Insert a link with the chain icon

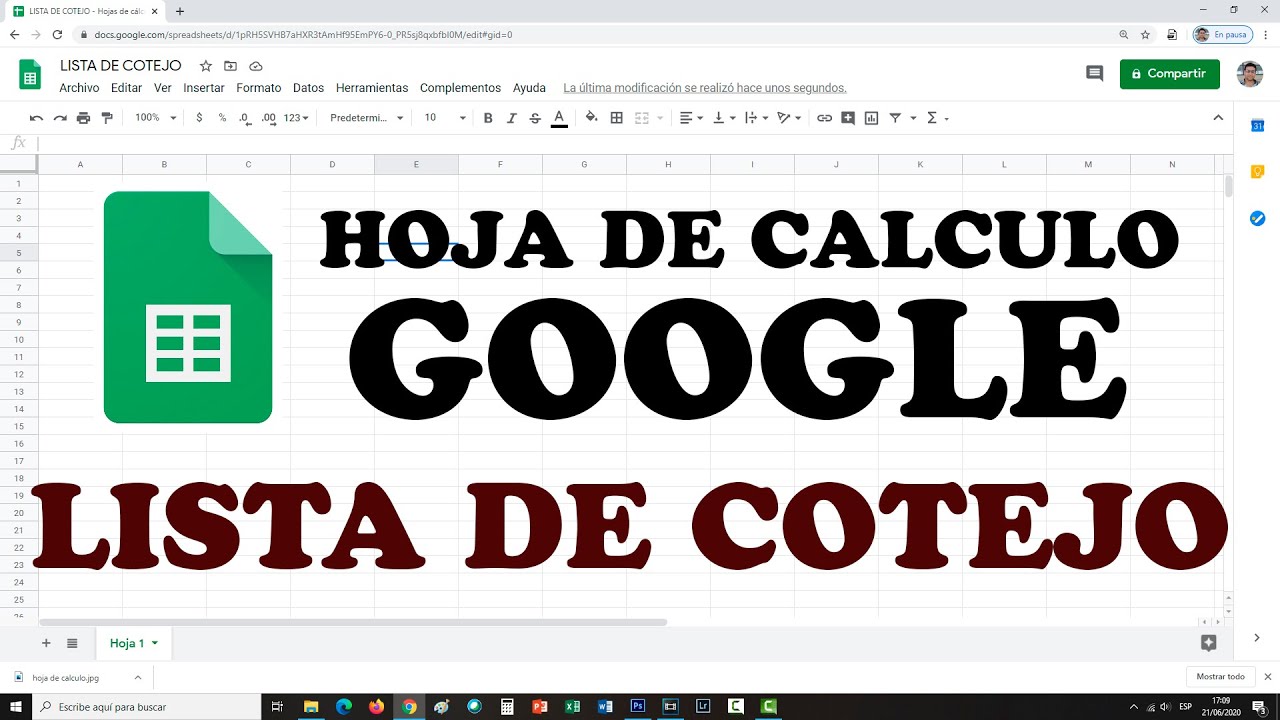824,118
